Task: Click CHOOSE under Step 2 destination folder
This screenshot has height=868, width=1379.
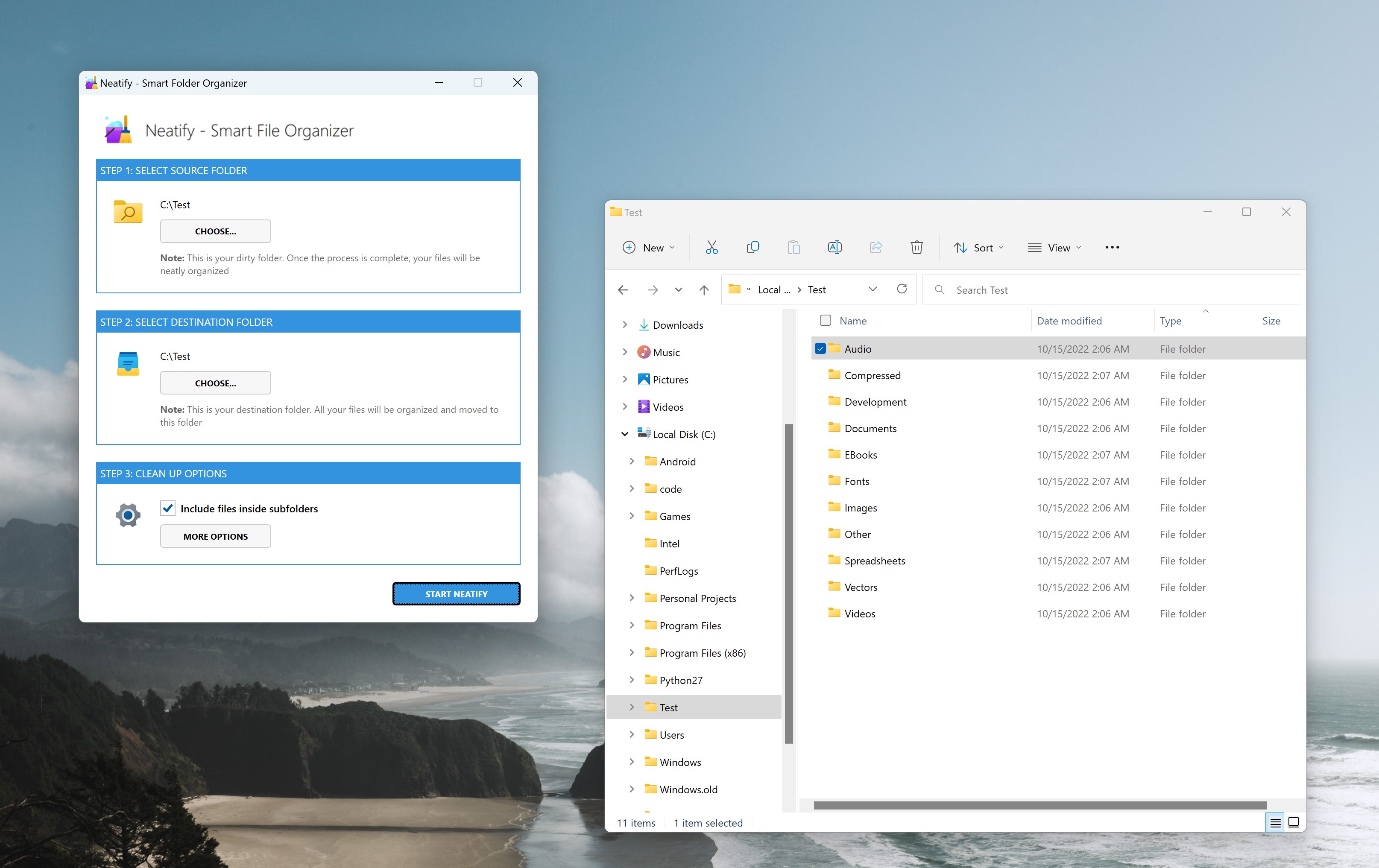Action: 215,383
